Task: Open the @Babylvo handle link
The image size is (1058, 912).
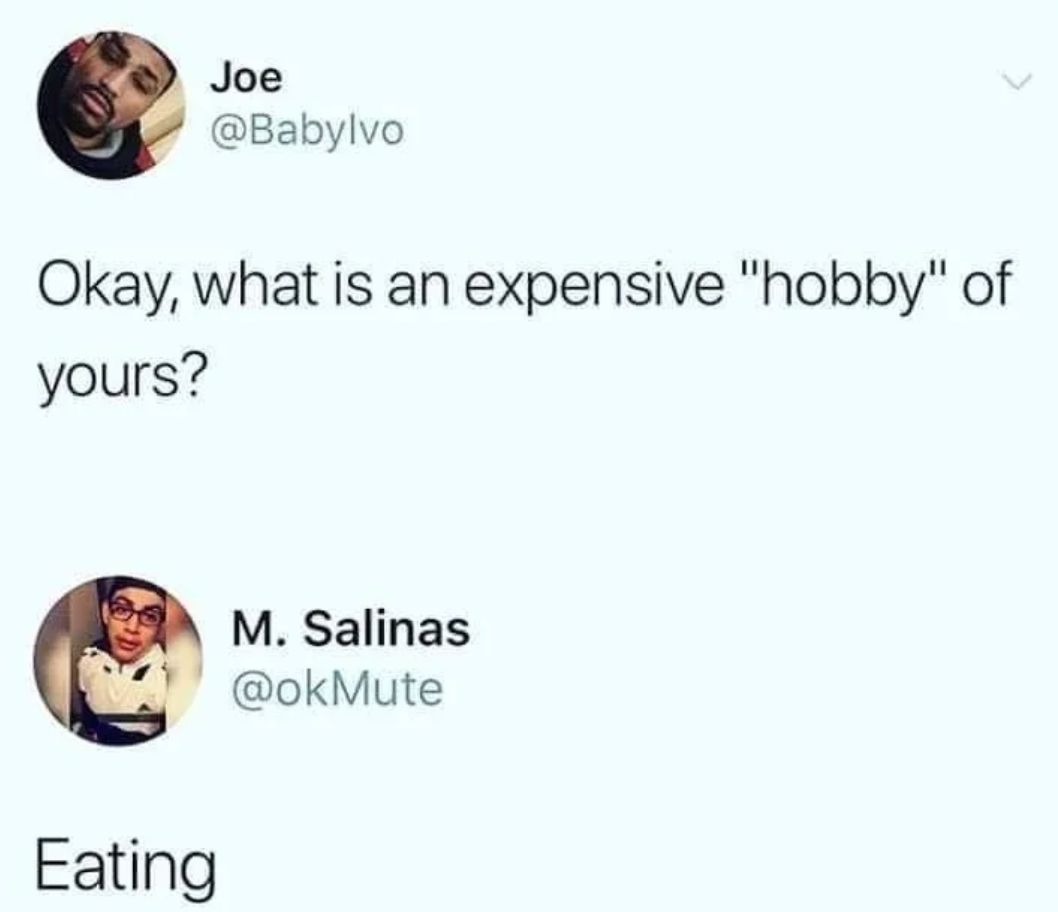Action: click(308, 130)
